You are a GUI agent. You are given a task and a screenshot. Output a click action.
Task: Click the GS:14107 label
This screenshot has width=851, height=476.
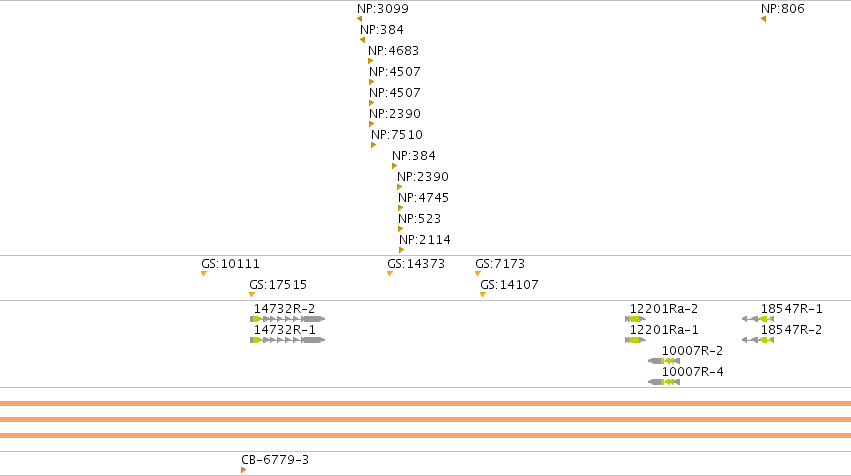tap(509, 285)
